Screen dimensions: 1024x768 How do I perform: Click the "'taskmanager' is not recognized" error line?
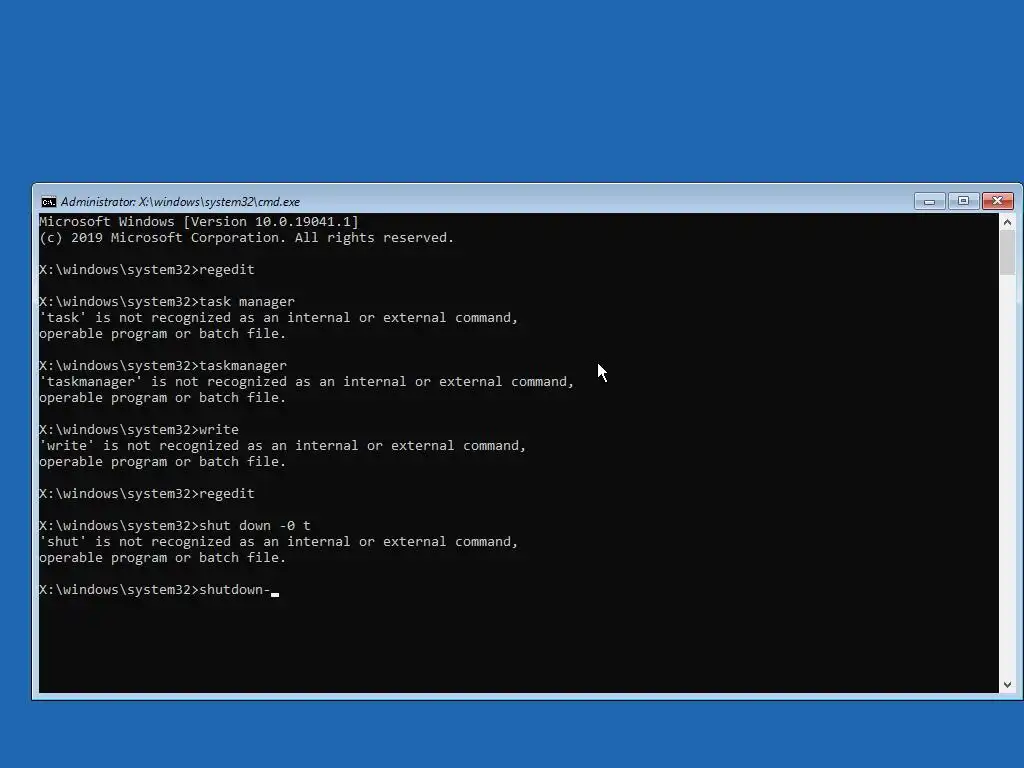coord(306,381)
